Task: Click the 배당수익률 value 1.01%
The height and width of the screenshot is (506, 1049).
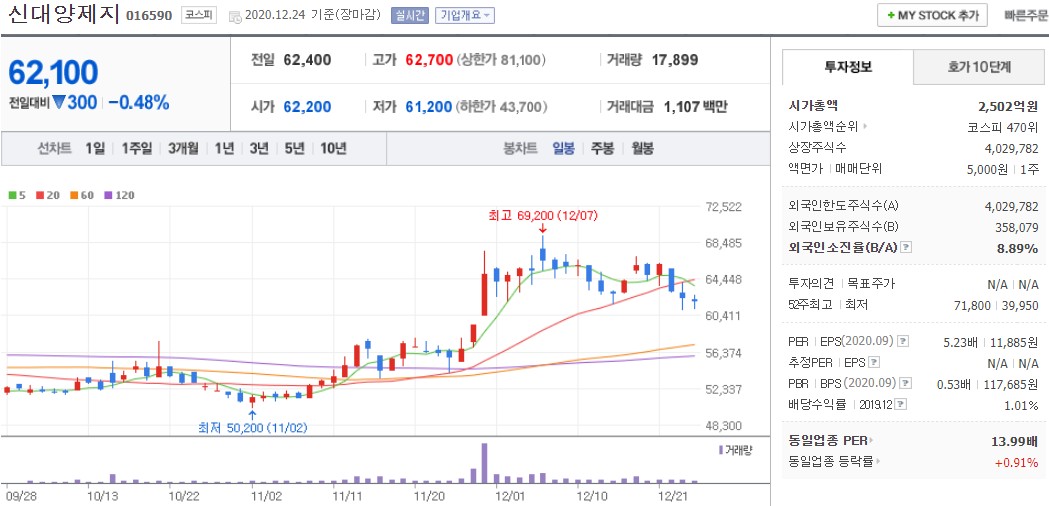Action: (1022, 404)
